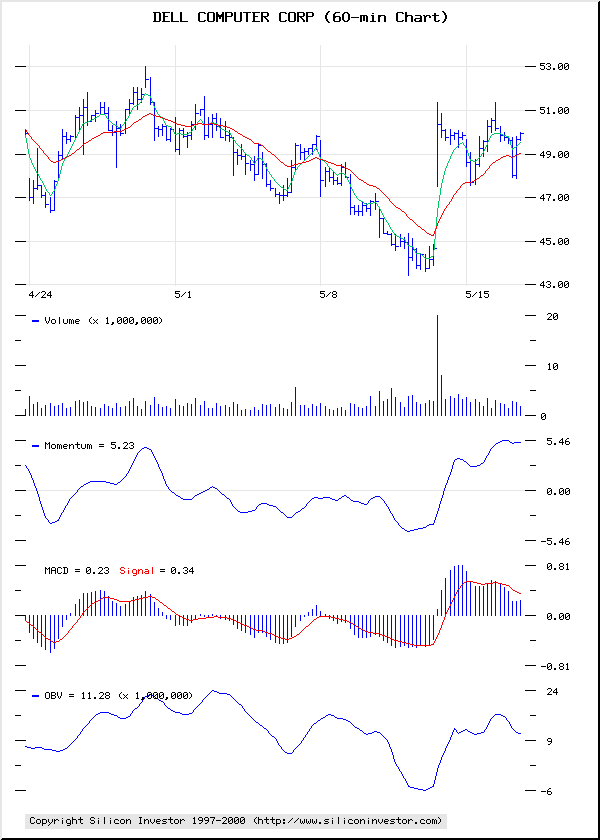Click the 24 OBV axis label
600x840 pixels.
[x=551, y=692]
